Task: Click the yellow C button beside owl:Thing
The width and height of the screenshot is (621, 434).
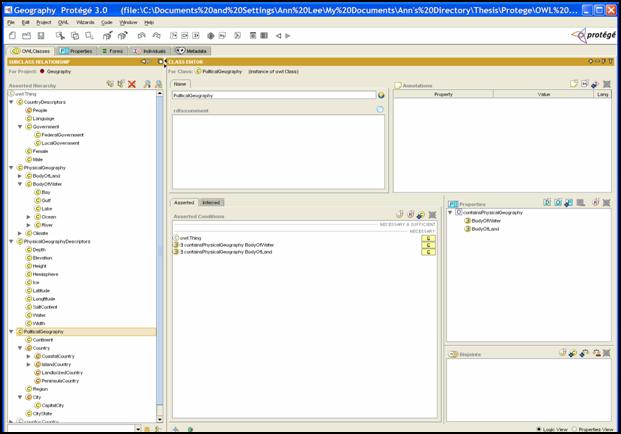Action: pyautogui.click(x=428, y=238)
